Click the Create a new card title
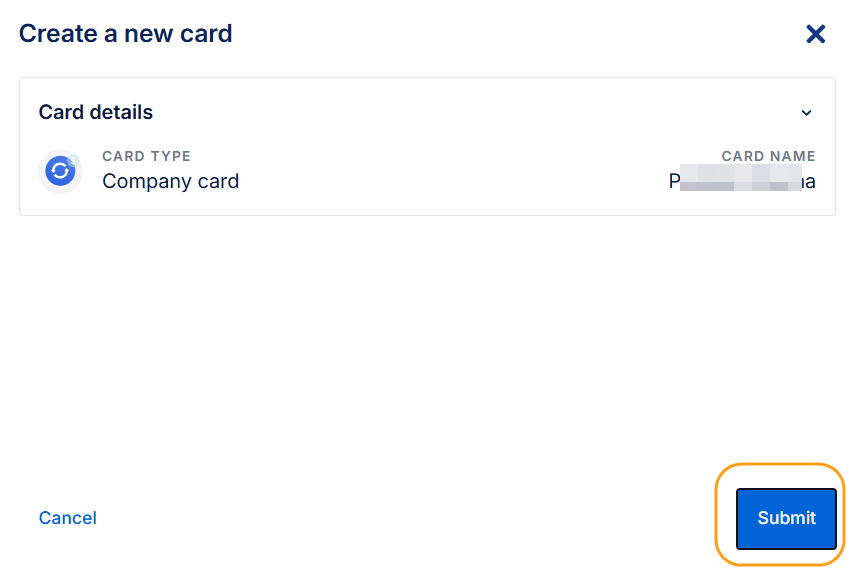The image size is (853, 568). (x=126, y=34)
